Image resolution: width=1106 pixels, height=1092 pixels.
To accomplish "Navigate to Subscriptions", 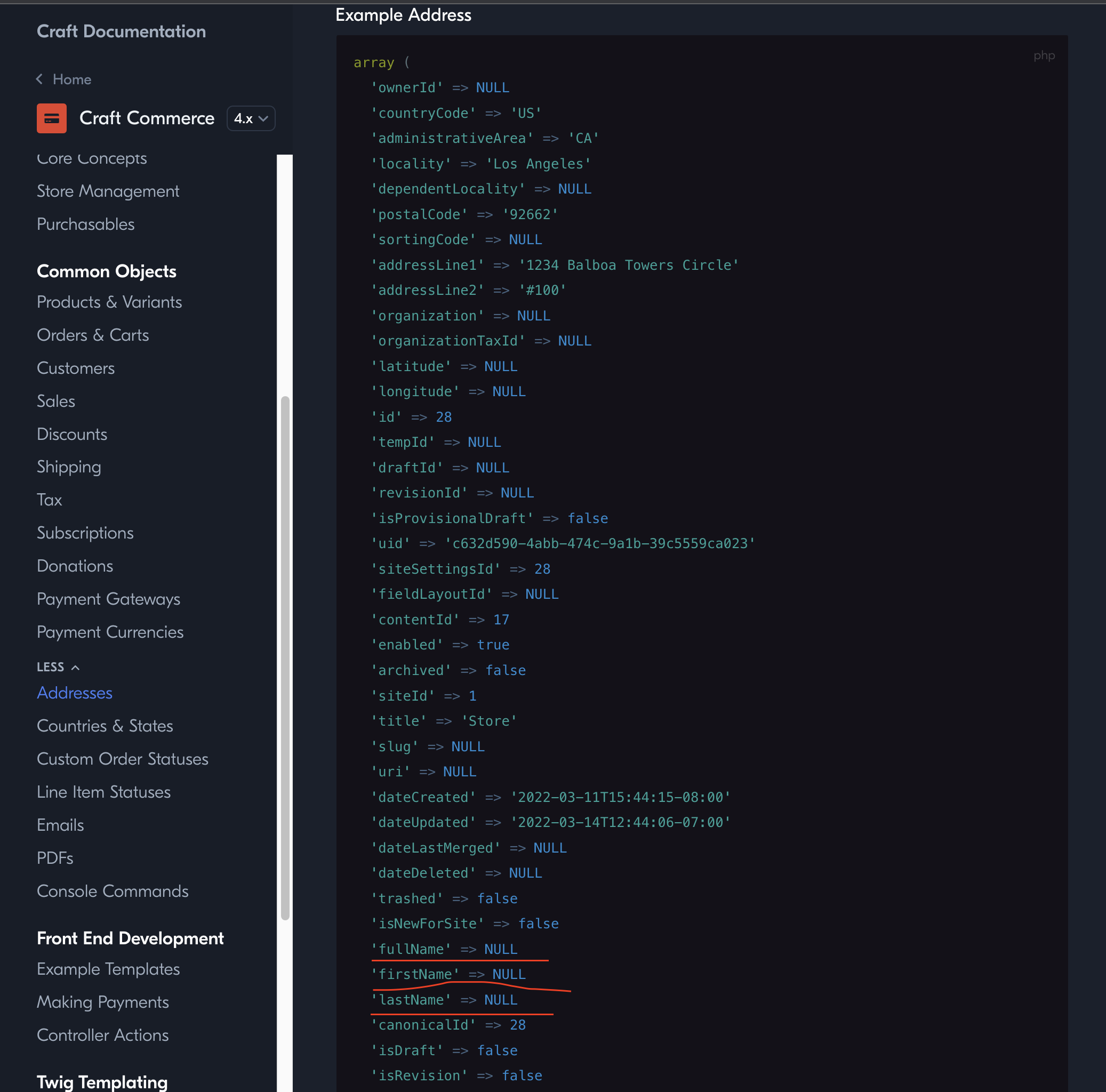I will click(85, 533).
